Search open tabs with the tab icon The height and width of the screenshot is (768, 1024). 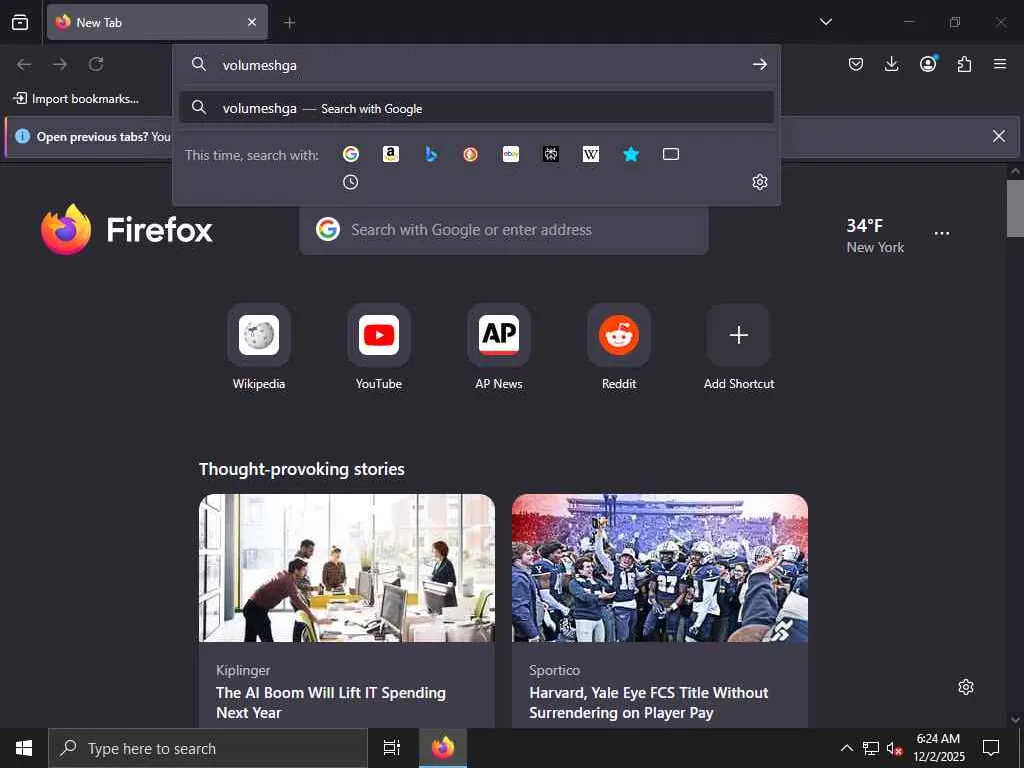(x=671, y=154)
